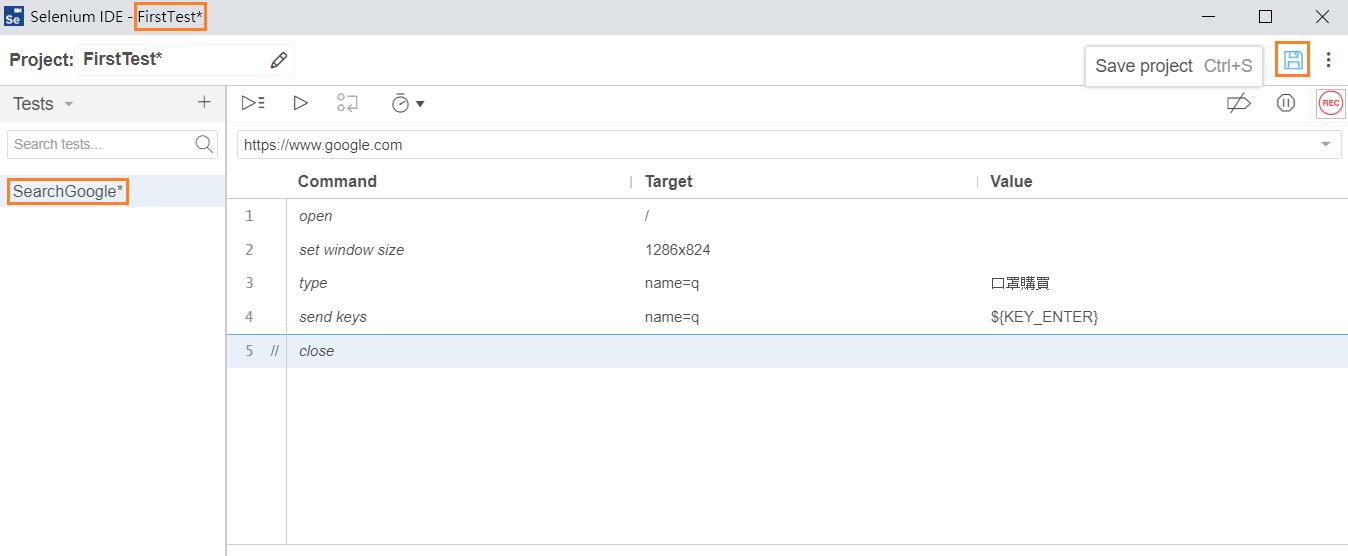Run all tests in the suite
The width and height of the screenshot is (1348, 556).
pyautogui.click(x=253, y=102)
